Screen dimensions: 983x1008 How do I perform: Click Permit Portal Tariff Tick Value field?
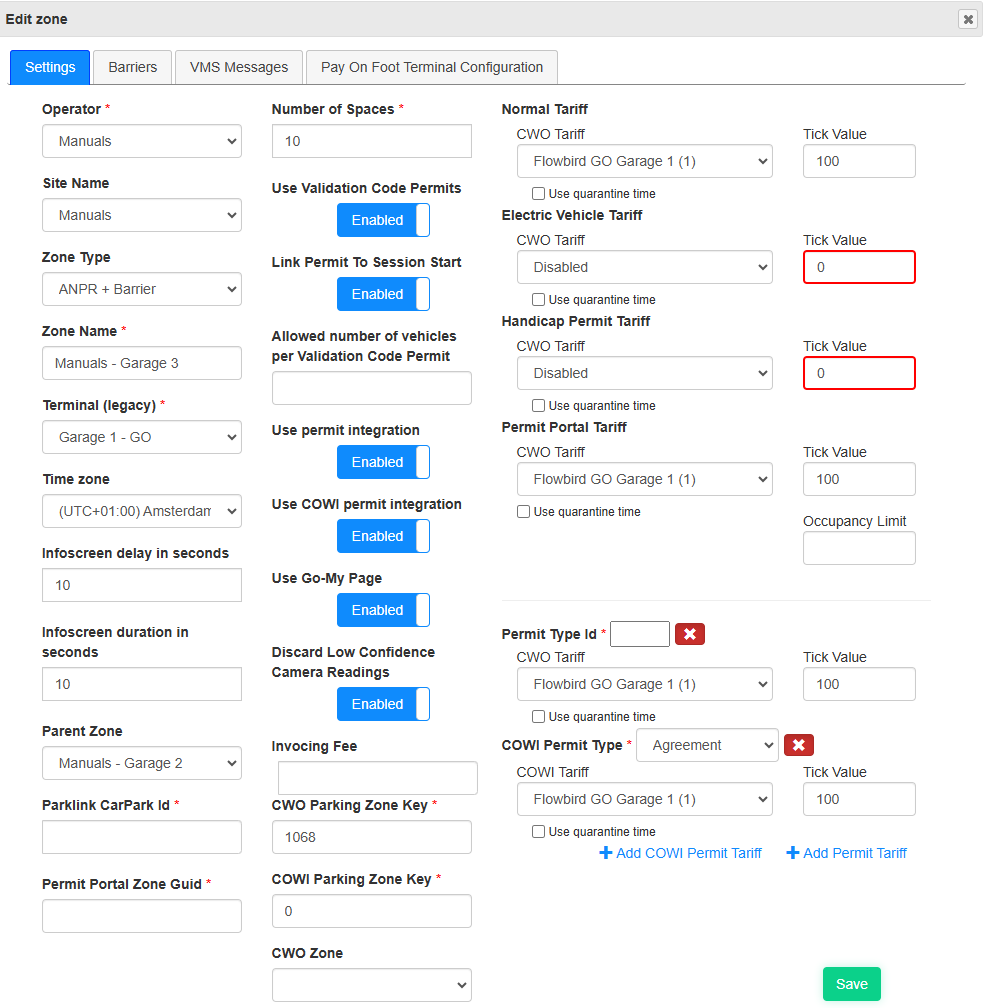(859, 480)
